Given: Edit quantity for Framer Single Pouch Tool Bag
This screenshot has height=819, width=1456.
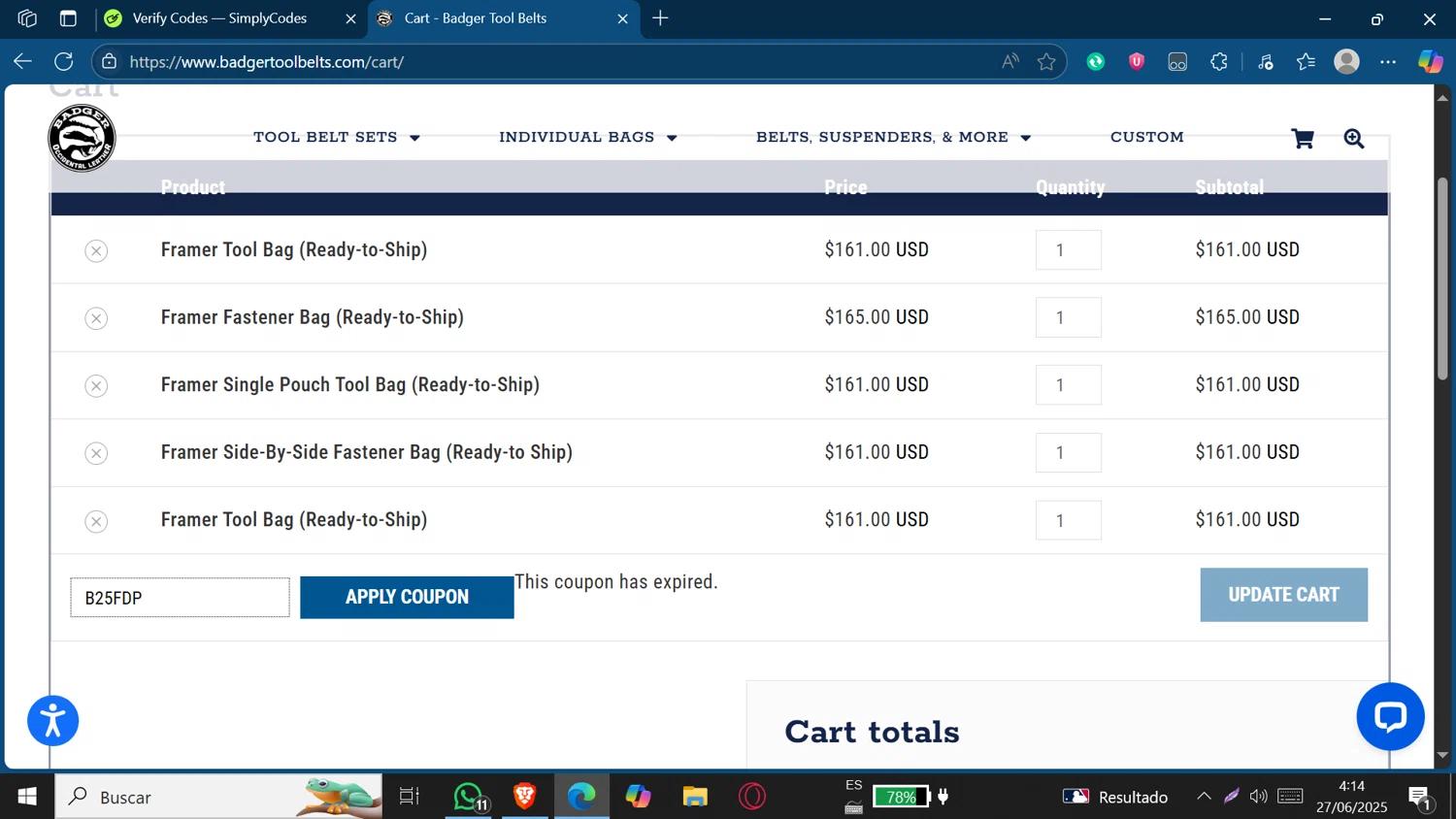Looking at the screenshot, I should (1068, 385).
